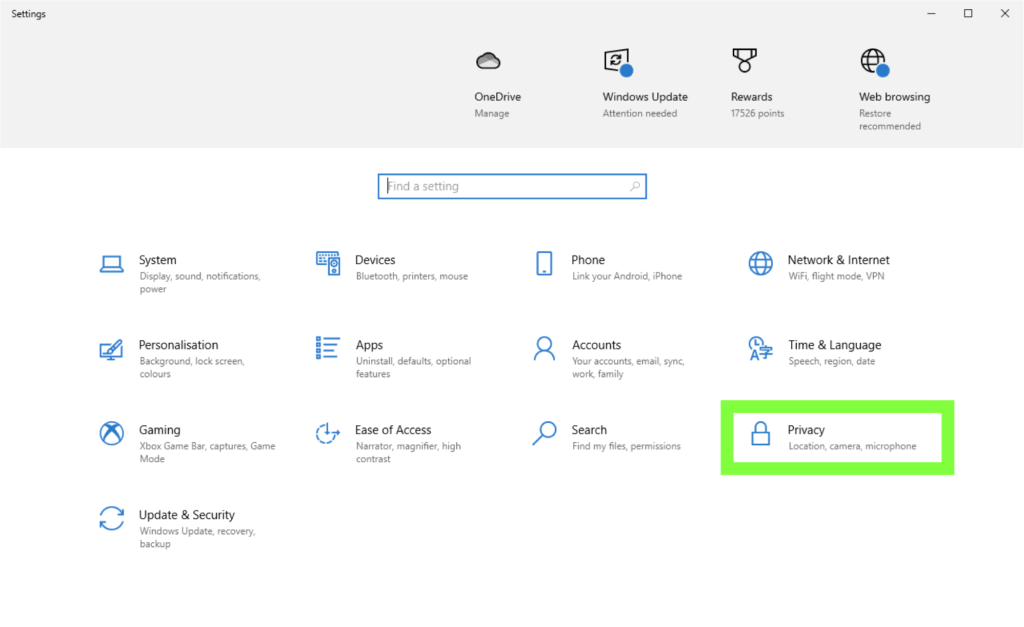Viewport: 1024px width, 627px height.
Task: Open the Search settings label
Action: pos(589,430)
